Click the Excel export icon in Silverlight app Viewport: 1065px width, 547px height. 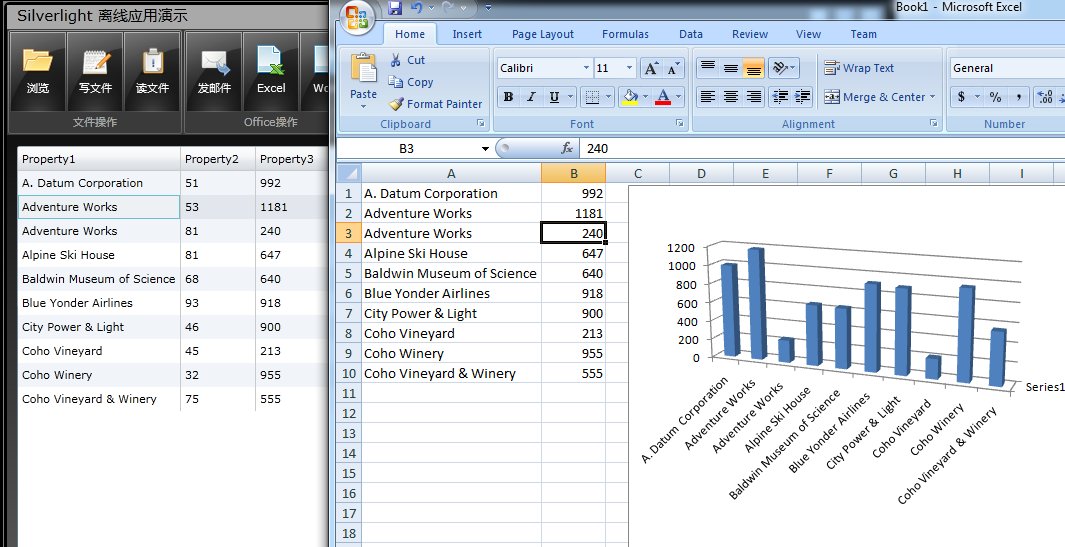271,70
